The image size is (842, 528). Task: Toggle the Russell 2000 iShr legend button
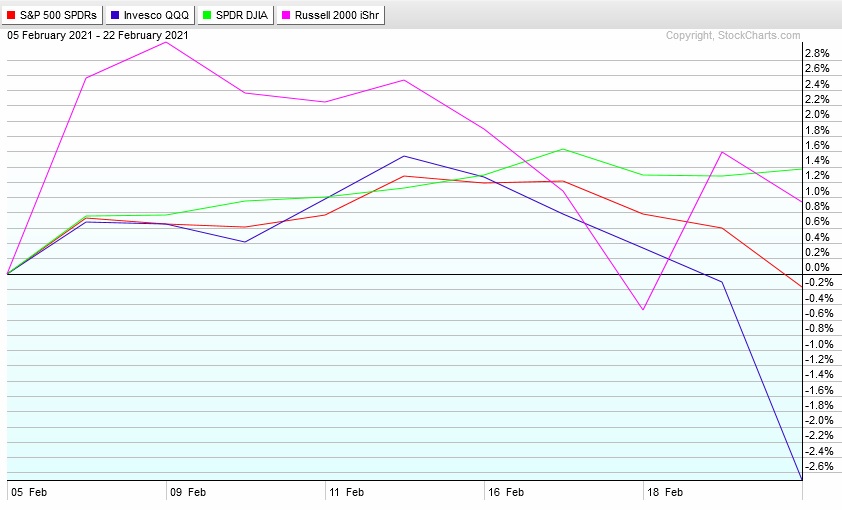coord(331,15)
